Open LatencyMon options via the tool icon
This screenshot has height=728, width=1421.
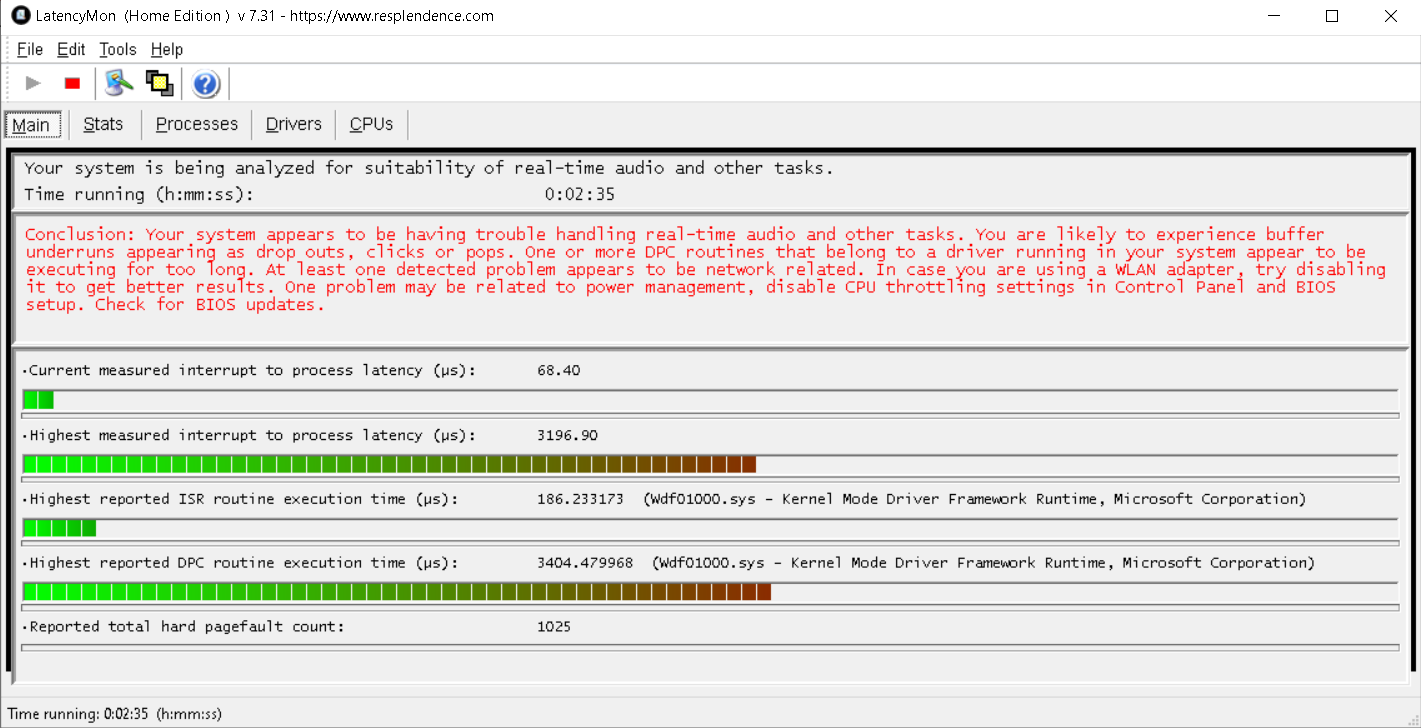(x=118, y=83)
